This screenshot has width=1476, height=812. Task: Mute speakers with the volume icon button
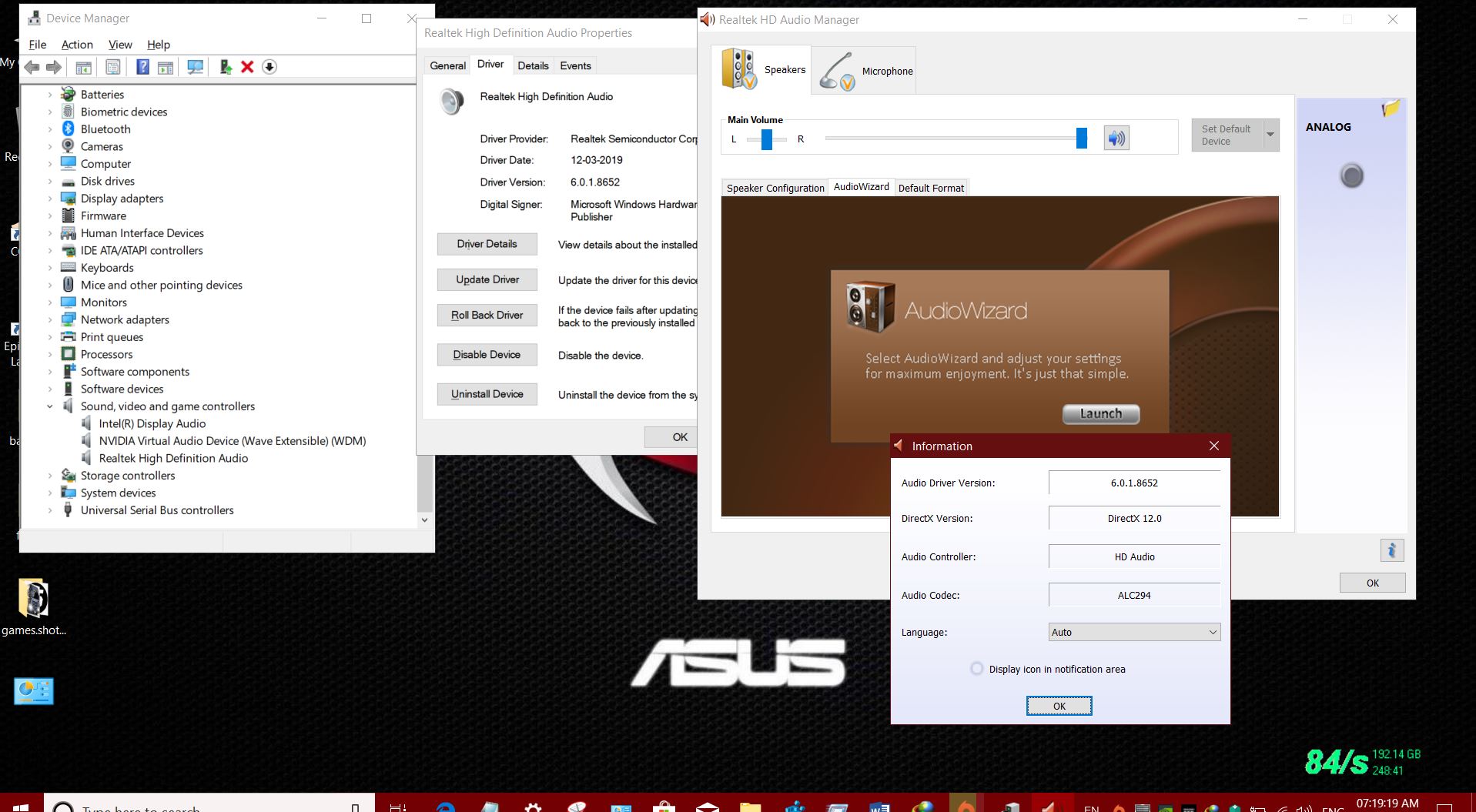[x=1116, y=139]
